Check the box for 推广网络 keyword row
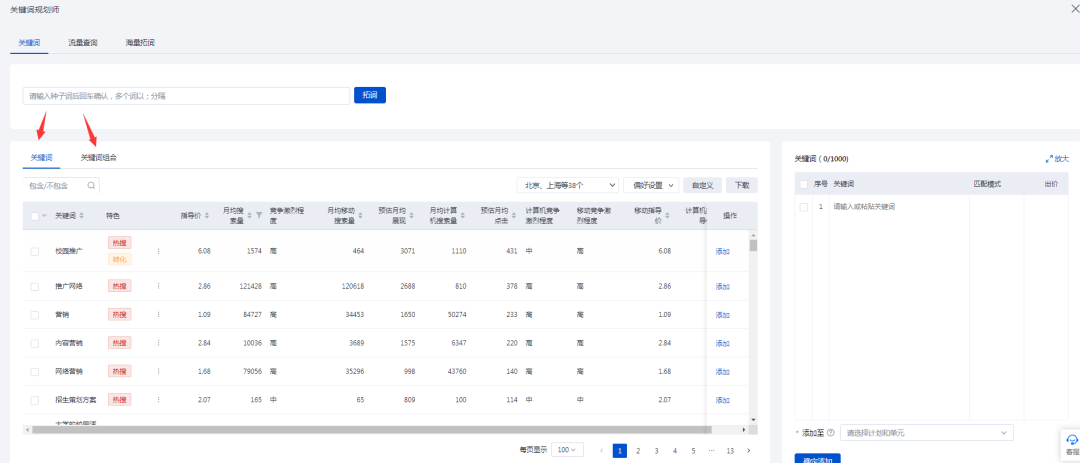1080x463 pixels. [35, 286]
